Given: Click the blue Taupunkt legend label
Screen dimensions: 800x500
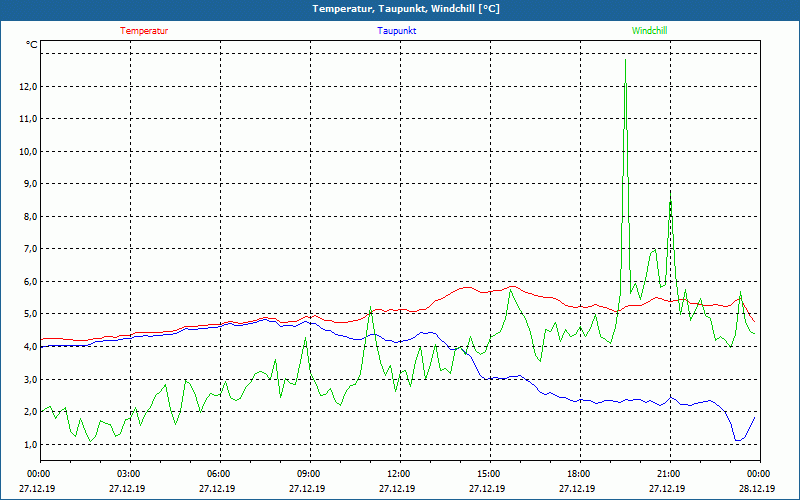Looking at the screenshot, I should pos(396,31).
